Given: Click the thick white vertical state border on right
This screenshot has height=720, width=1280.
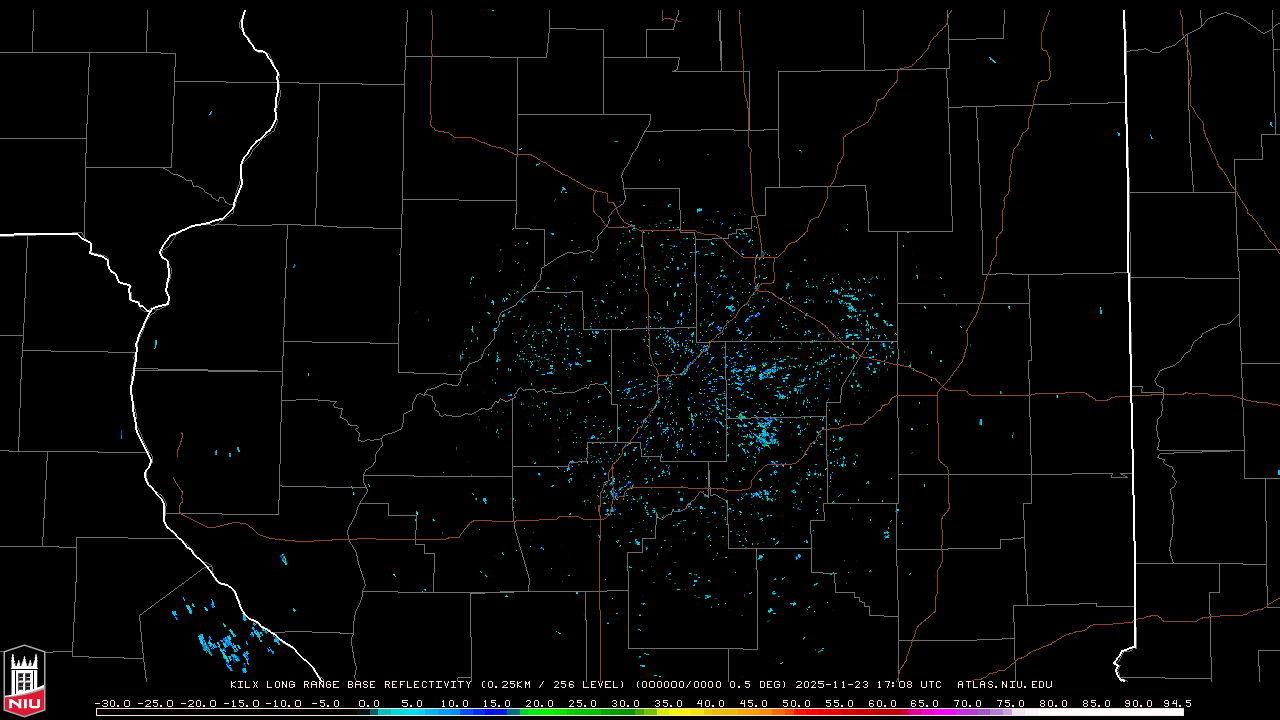Looking at the screenshot, I should (x=1129, y=300).
